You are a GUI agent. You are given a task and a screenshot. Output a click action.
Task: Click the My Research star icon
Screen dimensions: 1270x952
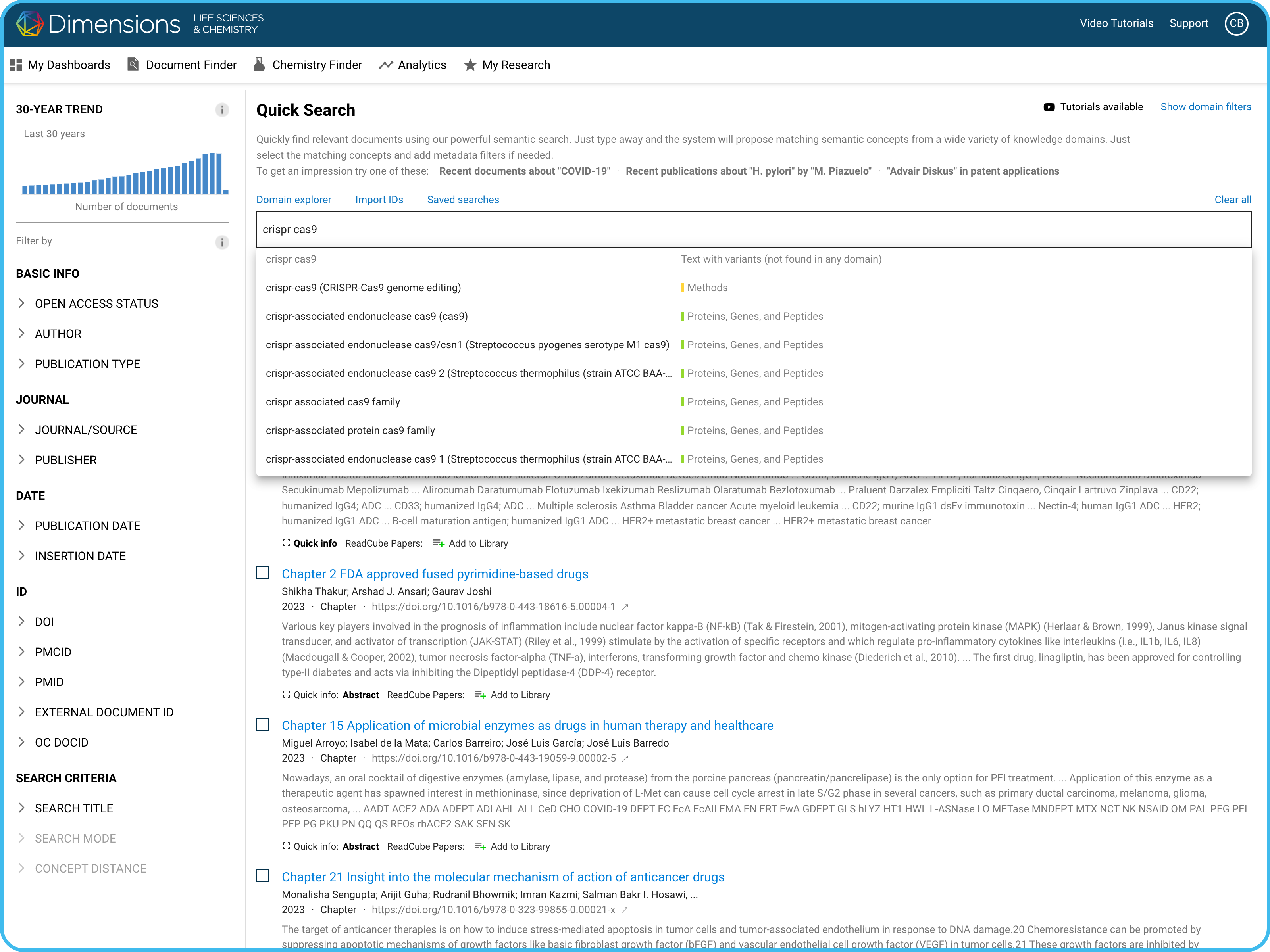pos(470,65)
